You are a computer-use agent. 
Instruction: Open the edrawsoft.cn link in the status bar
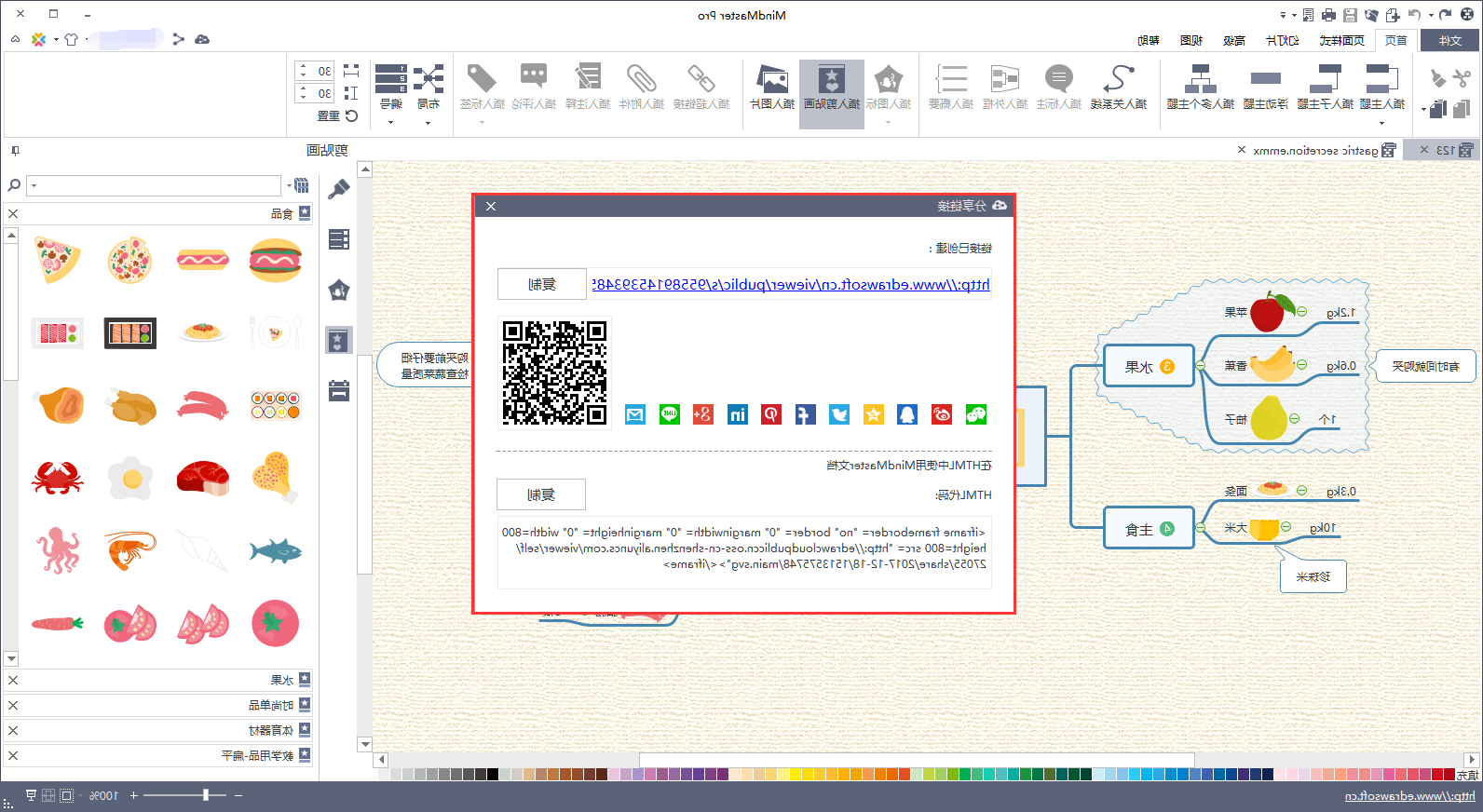pyautogui.click(x=1409, y=795)
